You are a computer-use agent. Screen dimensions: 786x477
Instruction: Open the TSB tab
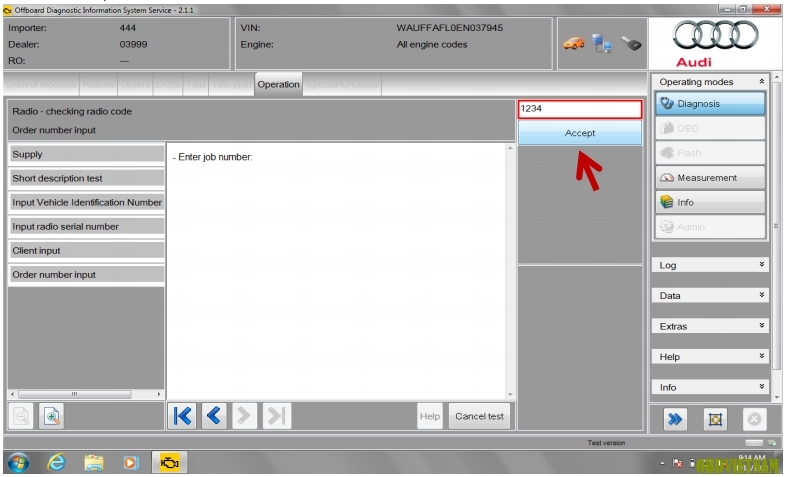tap(195, 84)
